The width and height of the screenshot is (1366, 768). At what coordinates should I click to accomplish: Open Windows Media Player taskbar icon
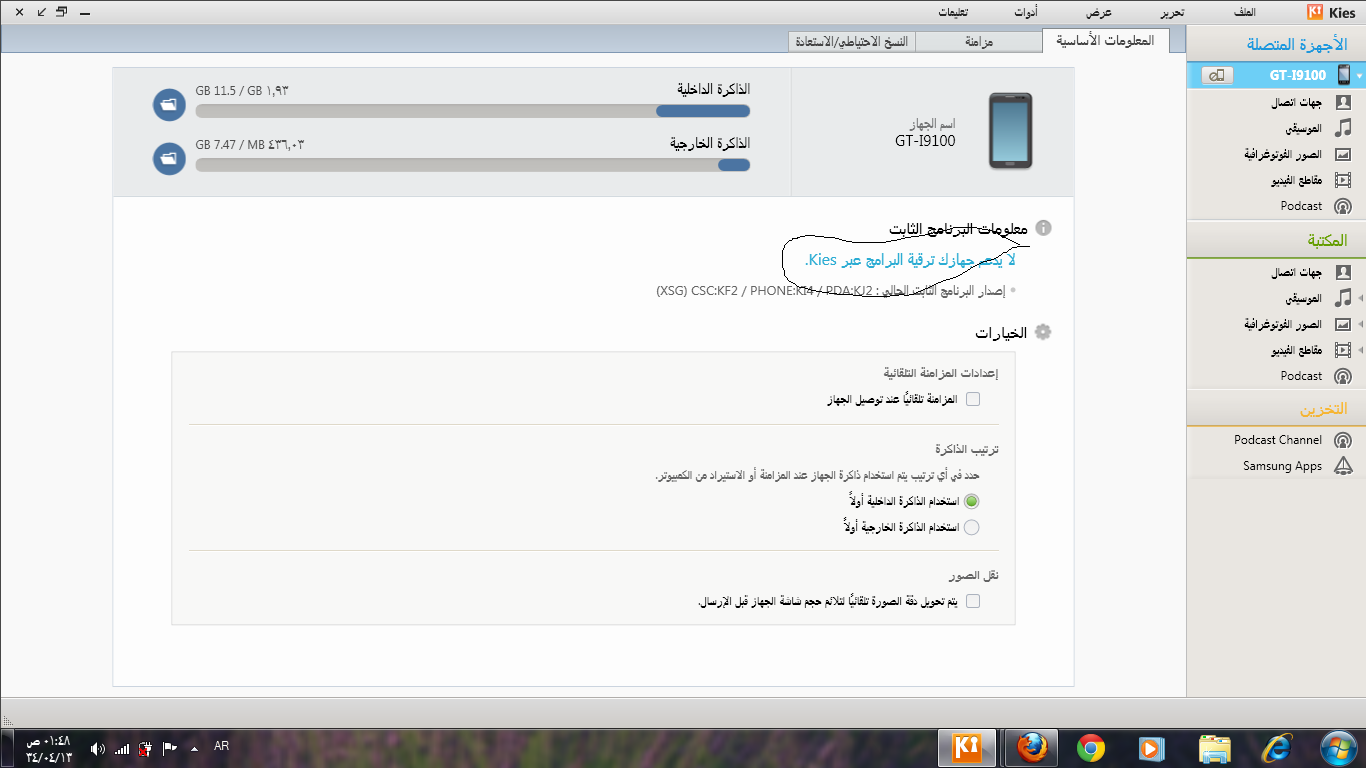[x=1151, y=747]
